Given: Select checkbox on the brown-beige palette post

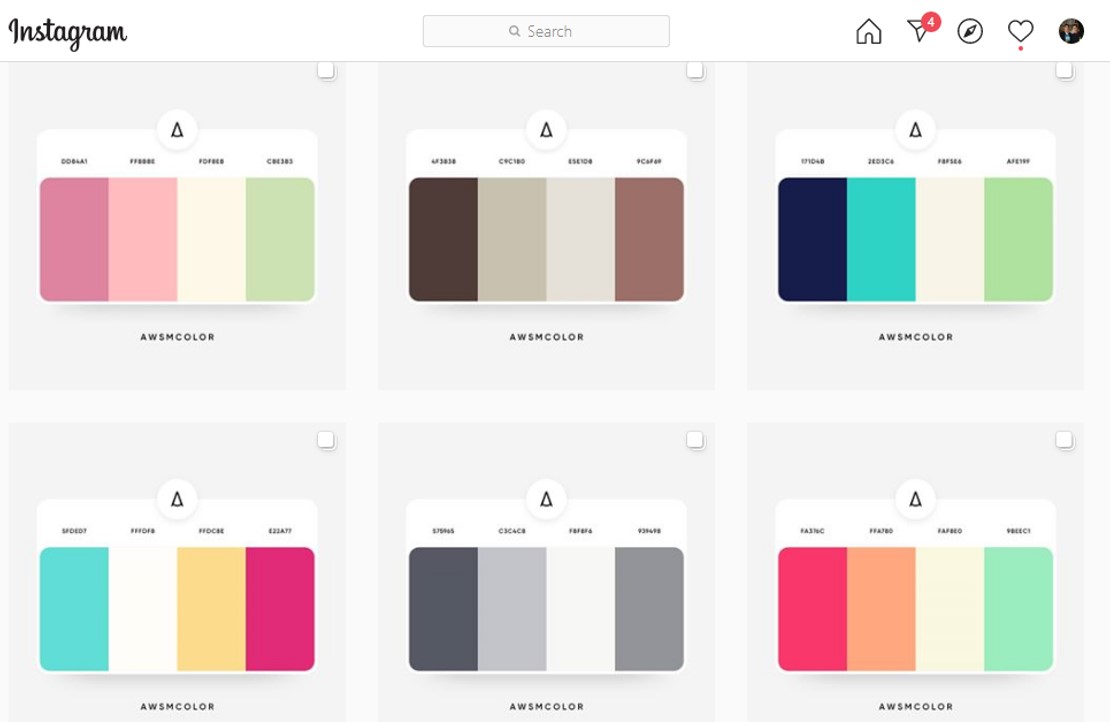Looking at the screenshot, I should click(695, 70).
